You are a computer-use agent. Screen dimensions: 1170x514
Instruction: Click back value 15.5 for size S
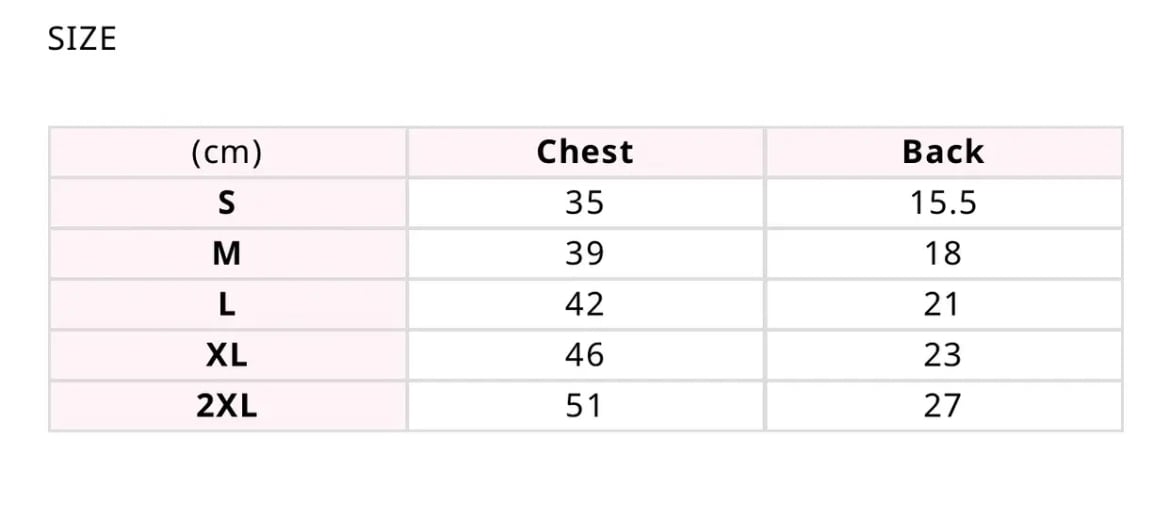coord(943,203)
